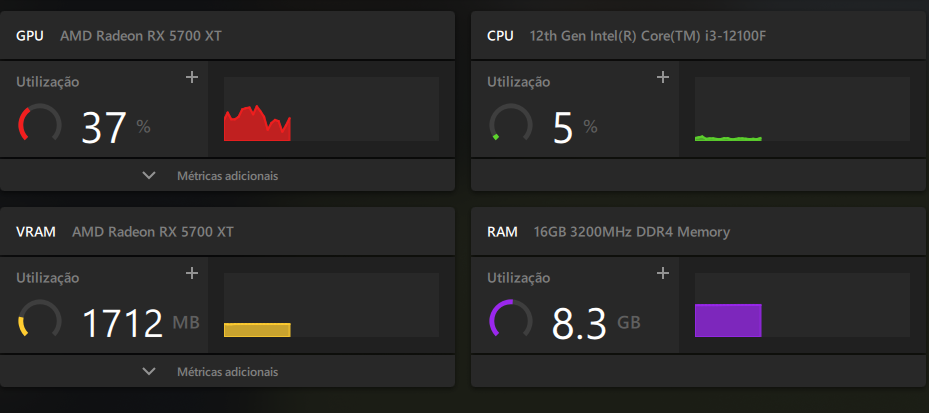Expand VRAM additional metrics chevron
Screen dimensions: 929x413
click(149, 372)
